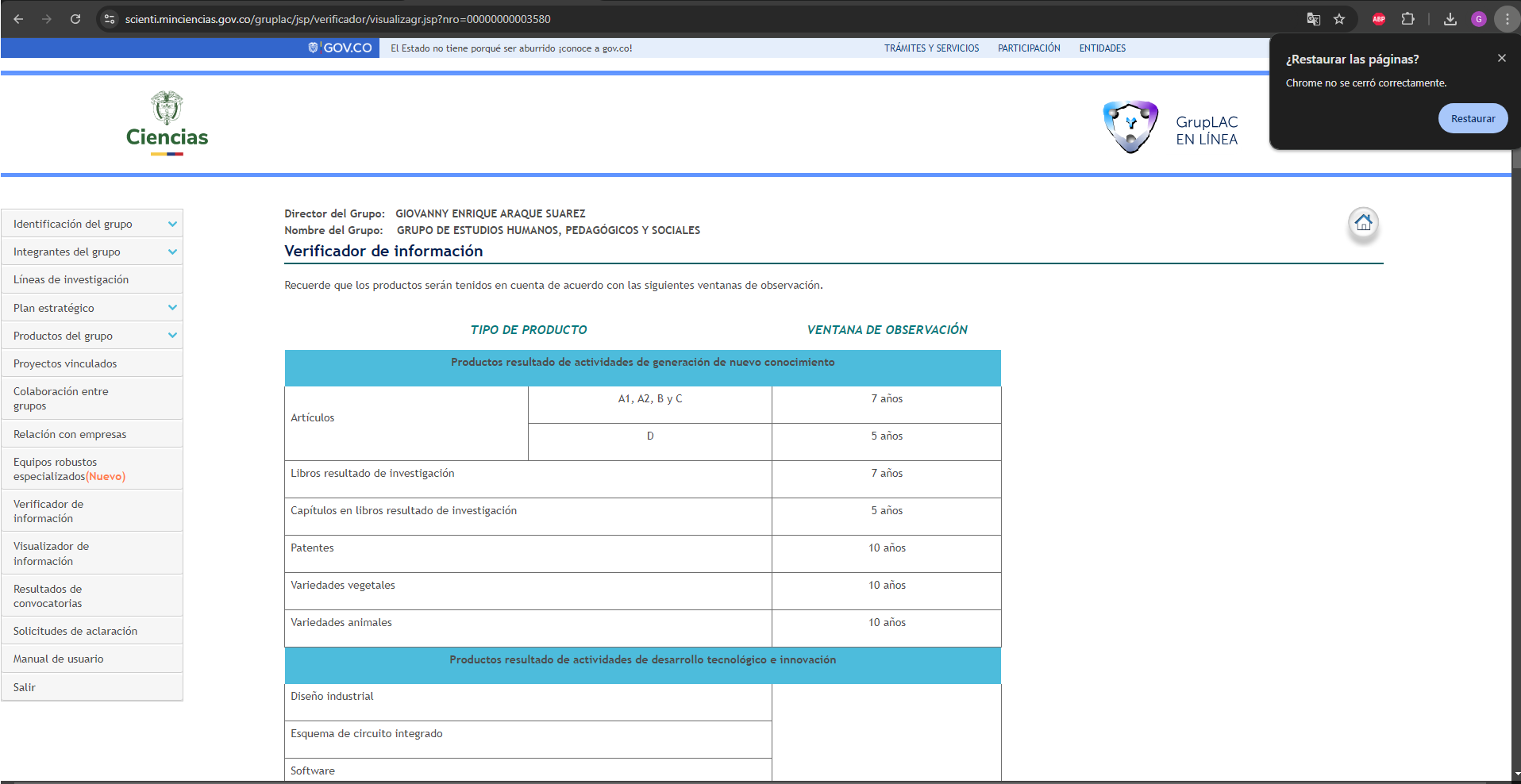Viewport: 1521px width, 784px height.
Task: Go back using the browser arrow
Action: (x=18, y=19)
